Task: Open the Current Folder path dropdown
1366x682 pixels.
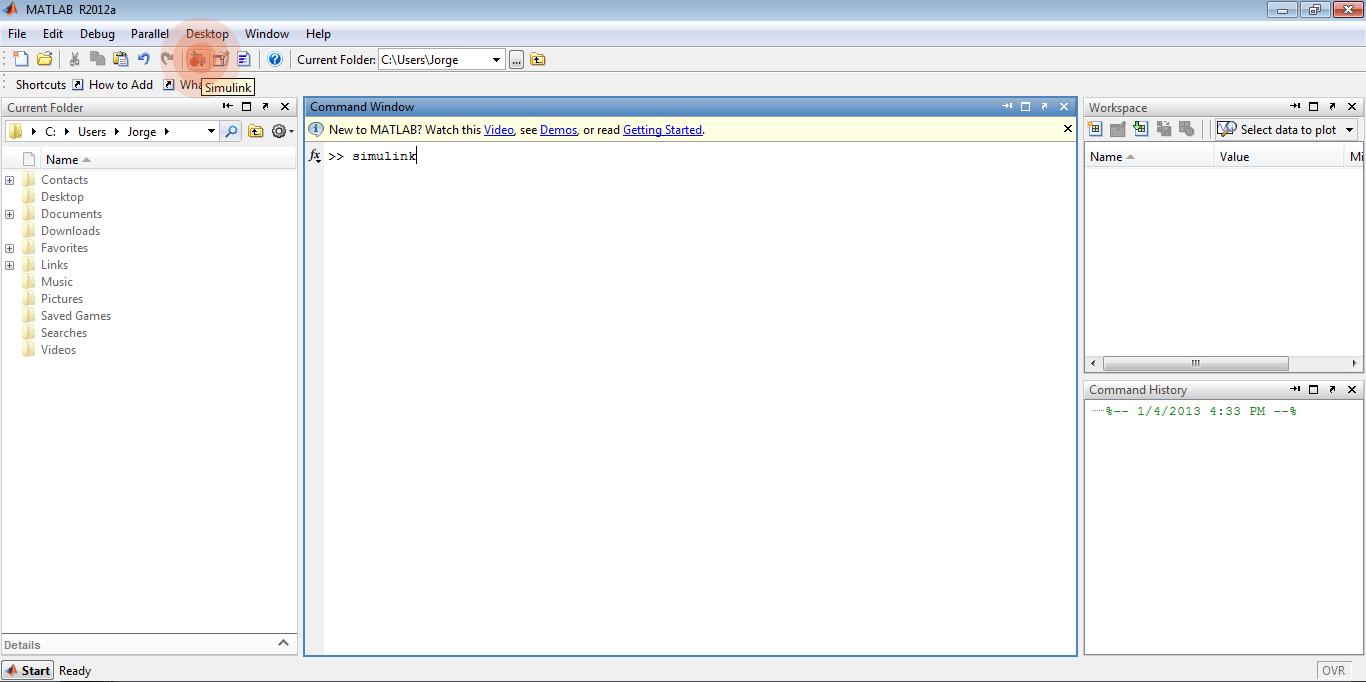Action: pyautogui.click(x=497, y=60)
